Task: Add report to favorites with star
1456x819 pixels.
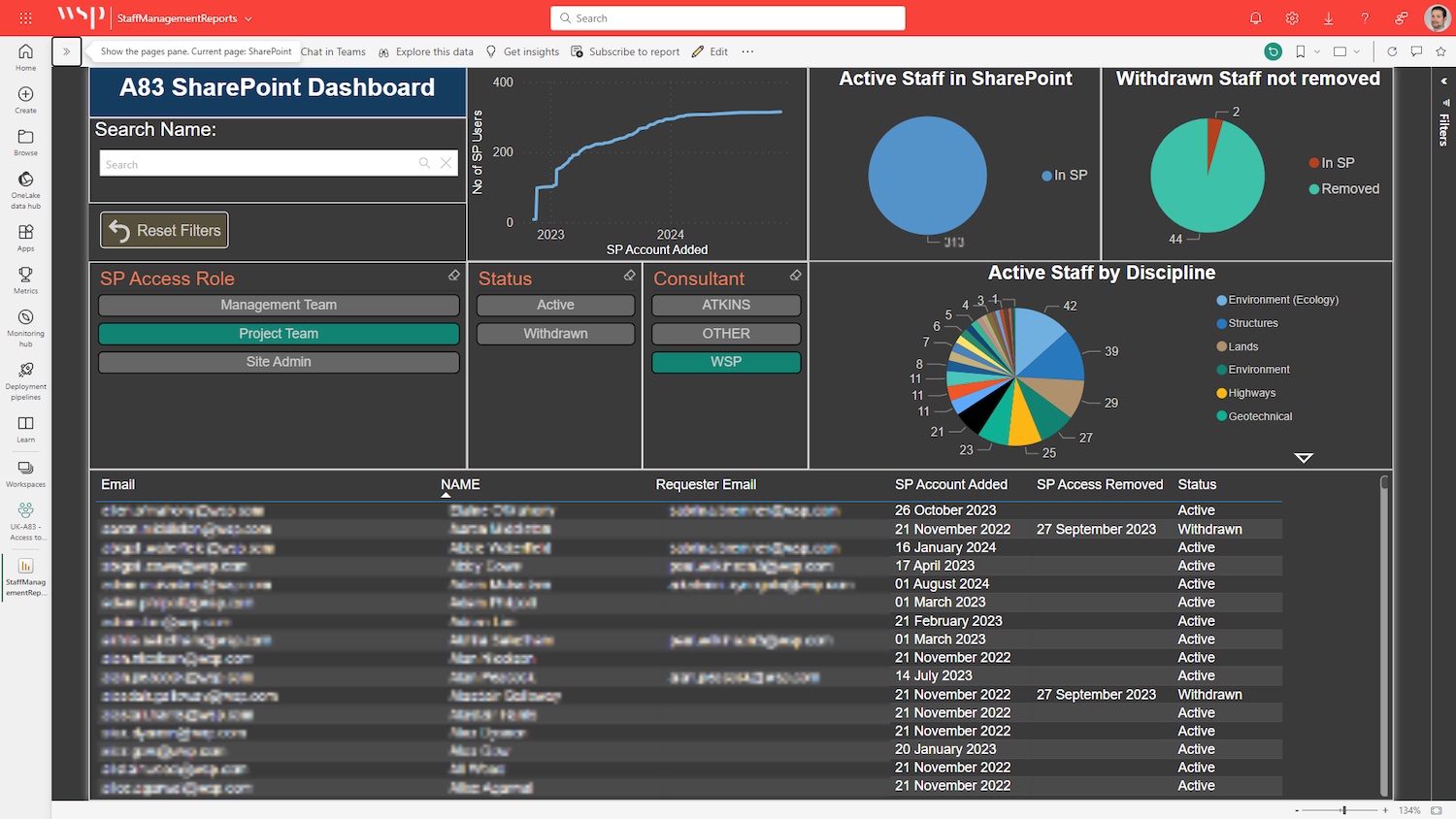Action: (1440, 51)
